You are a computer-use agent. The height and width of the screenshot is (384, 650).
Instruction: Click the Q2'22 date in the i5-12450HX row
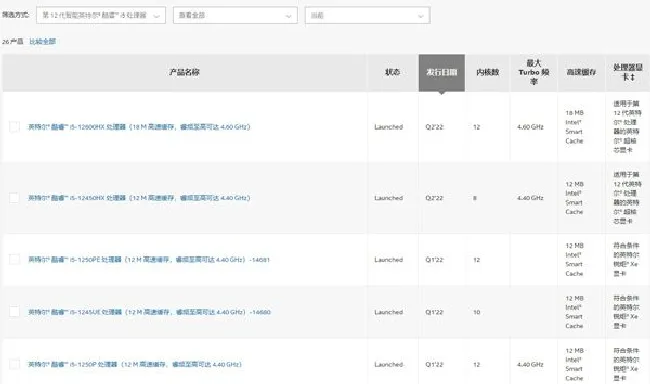434,198
